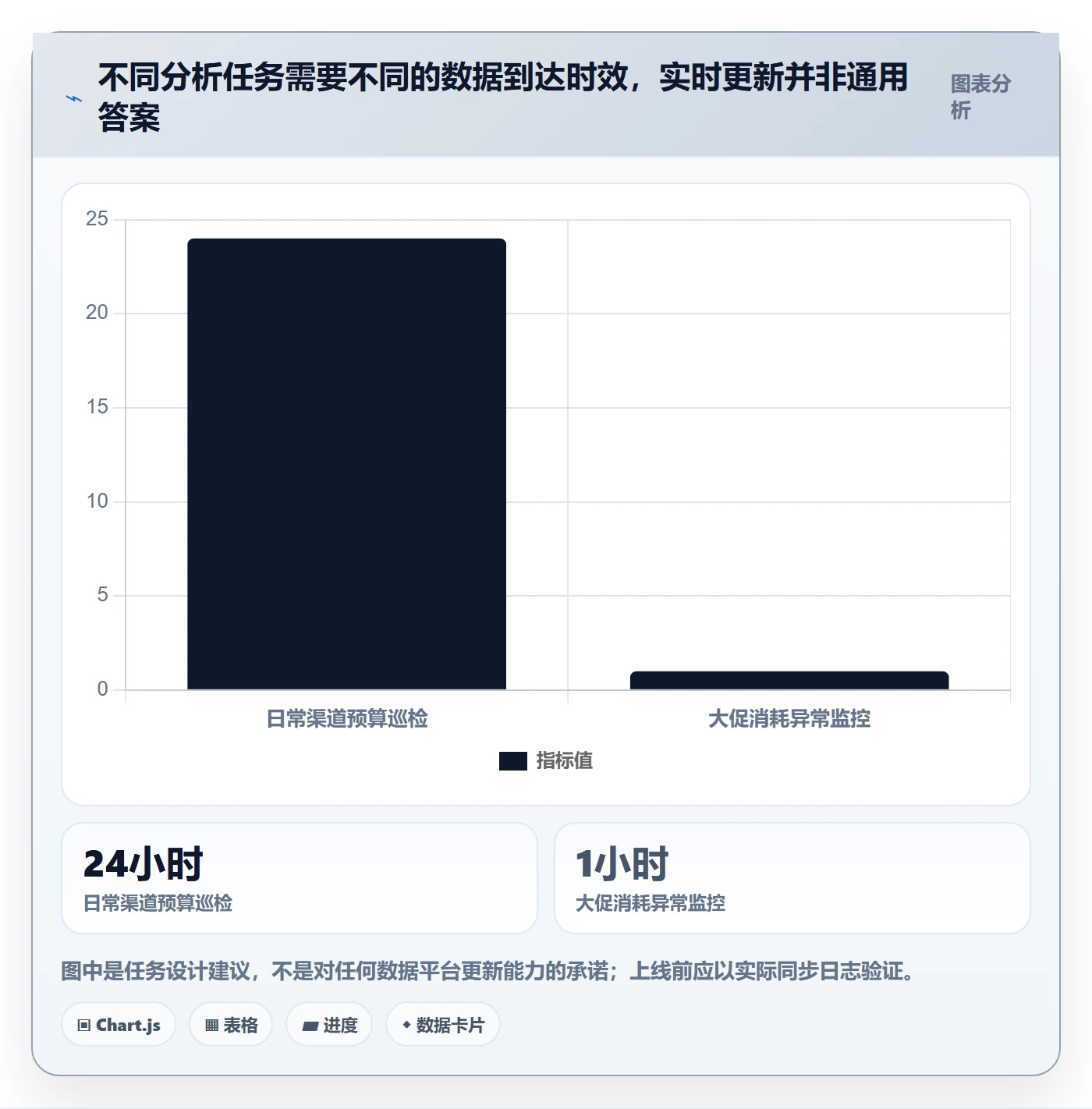
Task: Open the 1小时 data card
Action: (792, 878)
